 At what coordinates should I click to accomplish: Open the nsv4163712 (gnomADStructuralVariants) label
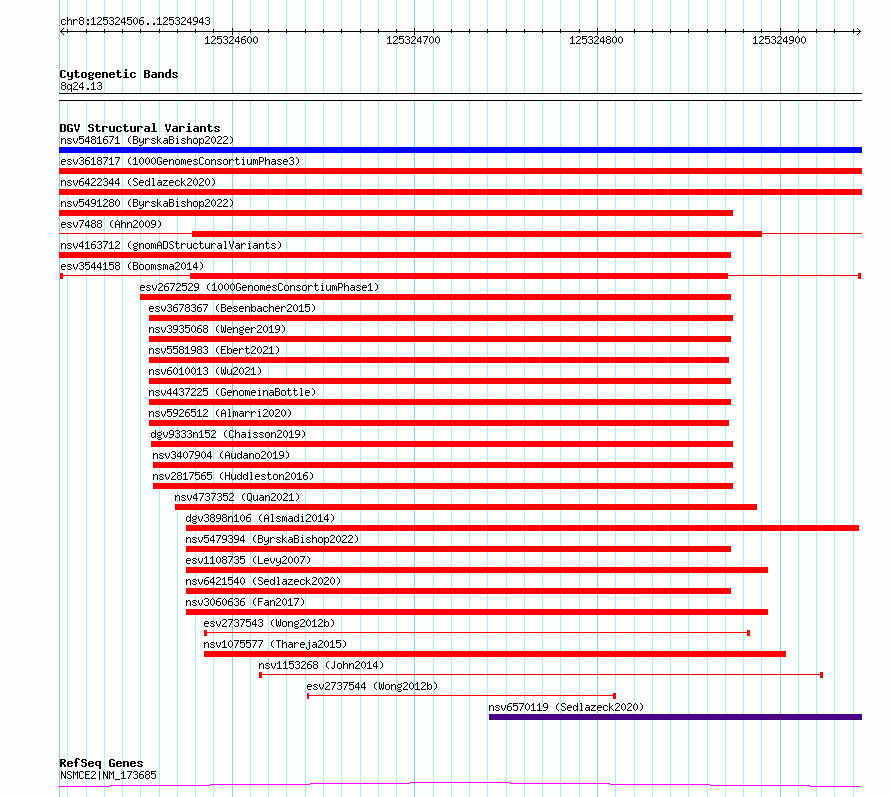coord(171,245)
